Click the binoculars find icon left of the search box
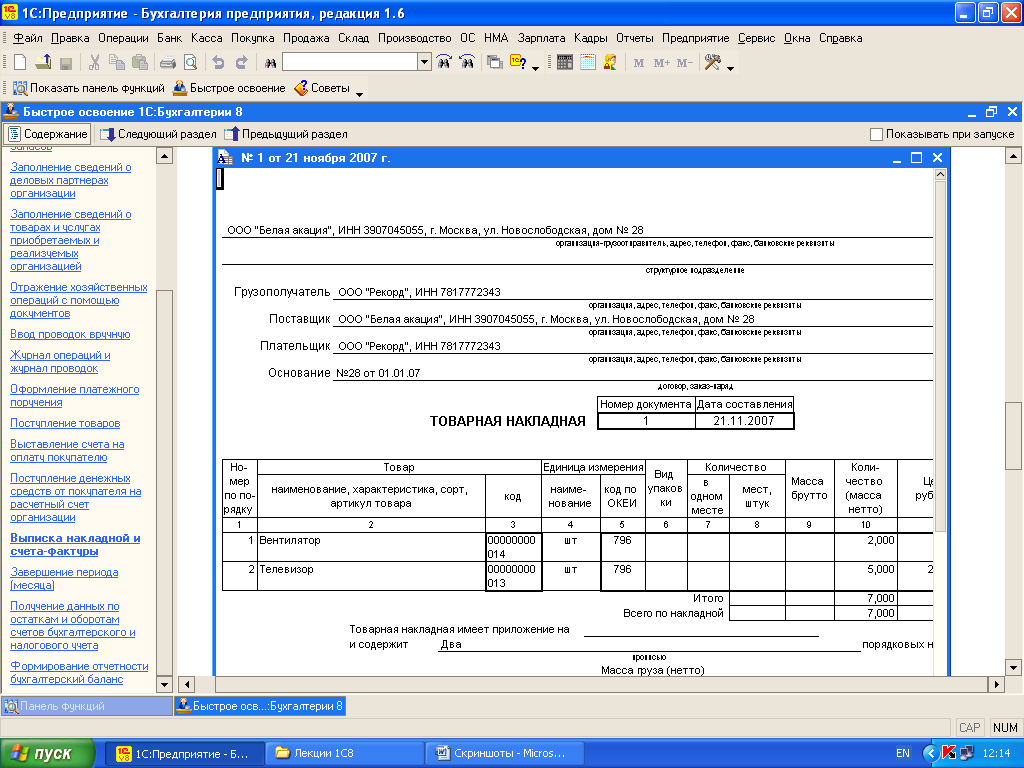The image size is (1024, 768). [x=270, y=63]
